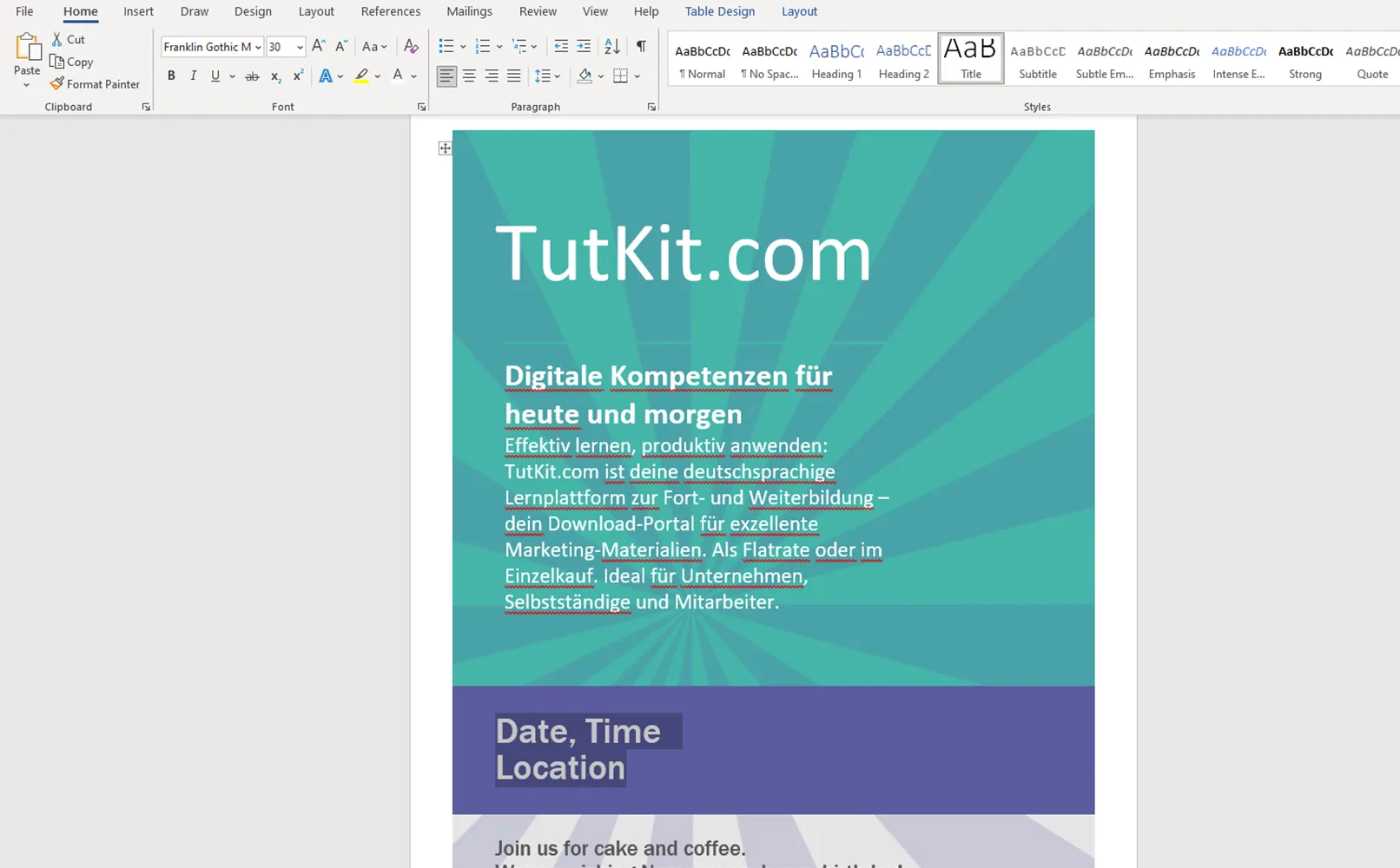Copy the selection to clipboard
1400x868 pixels.
click(x=71, y=62)
